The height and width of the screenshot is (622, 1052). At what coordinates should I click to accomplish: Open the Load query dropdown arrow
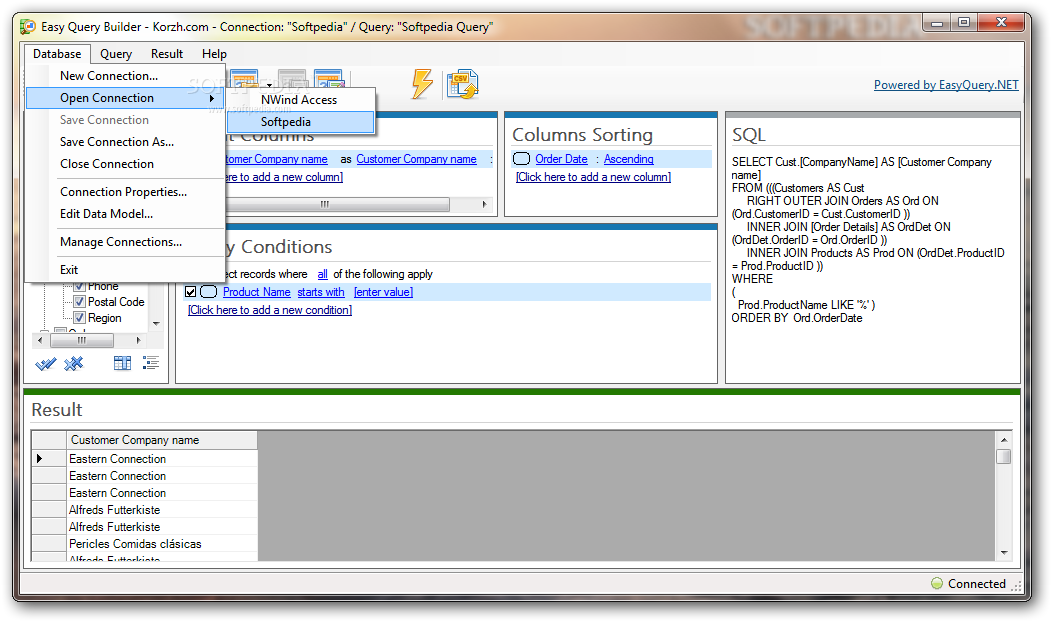[269, 85]
